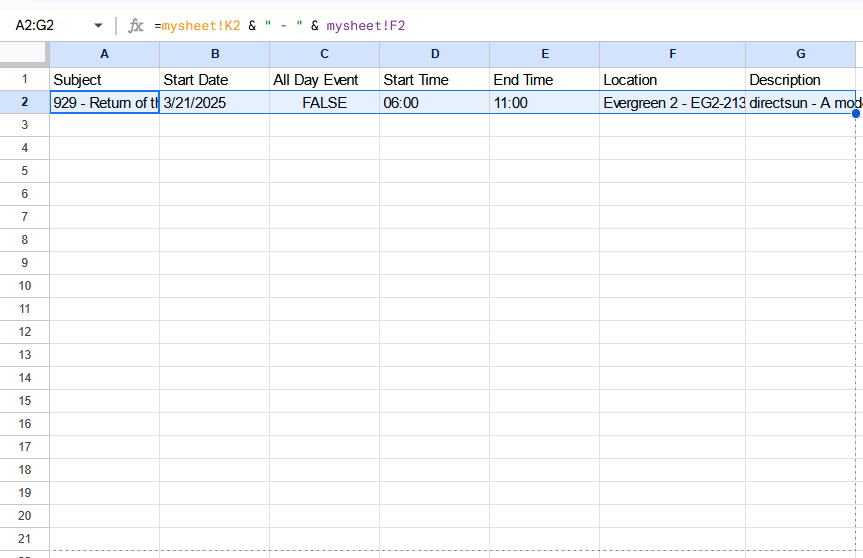Select column F header

[x=673, y=54]
